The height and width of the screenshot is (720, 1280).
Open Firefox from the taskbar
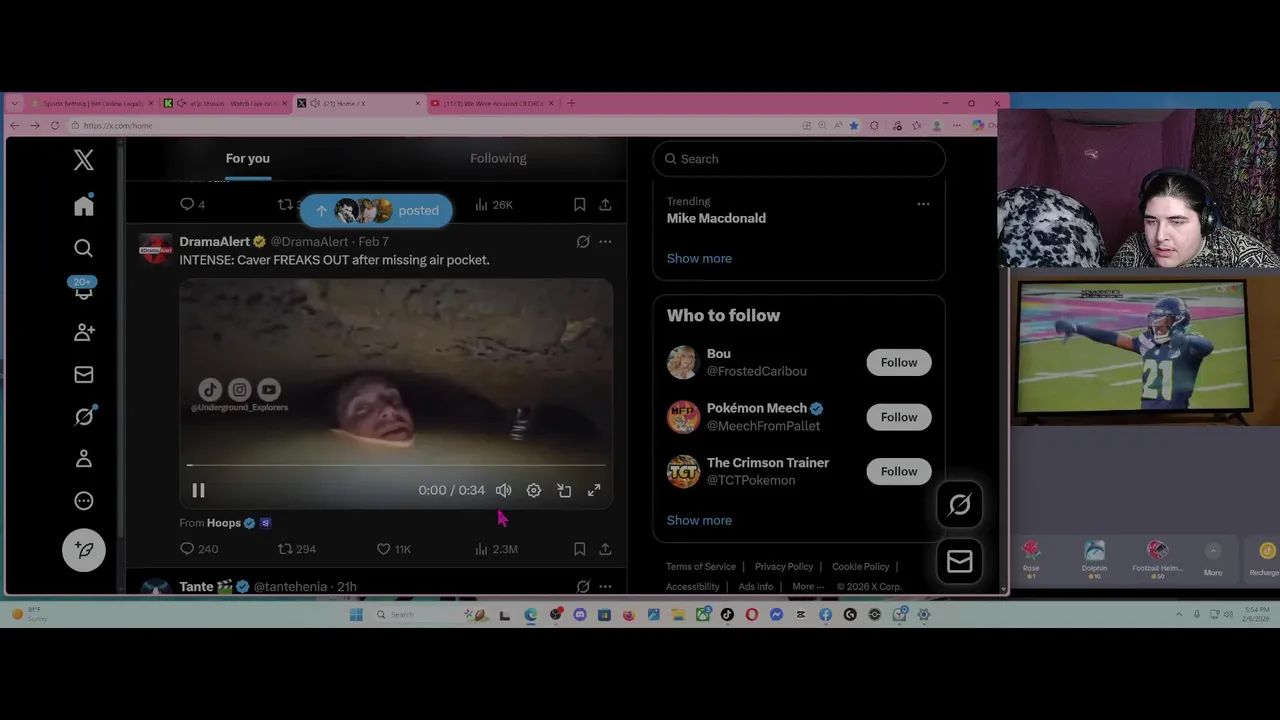pos(629,615)
